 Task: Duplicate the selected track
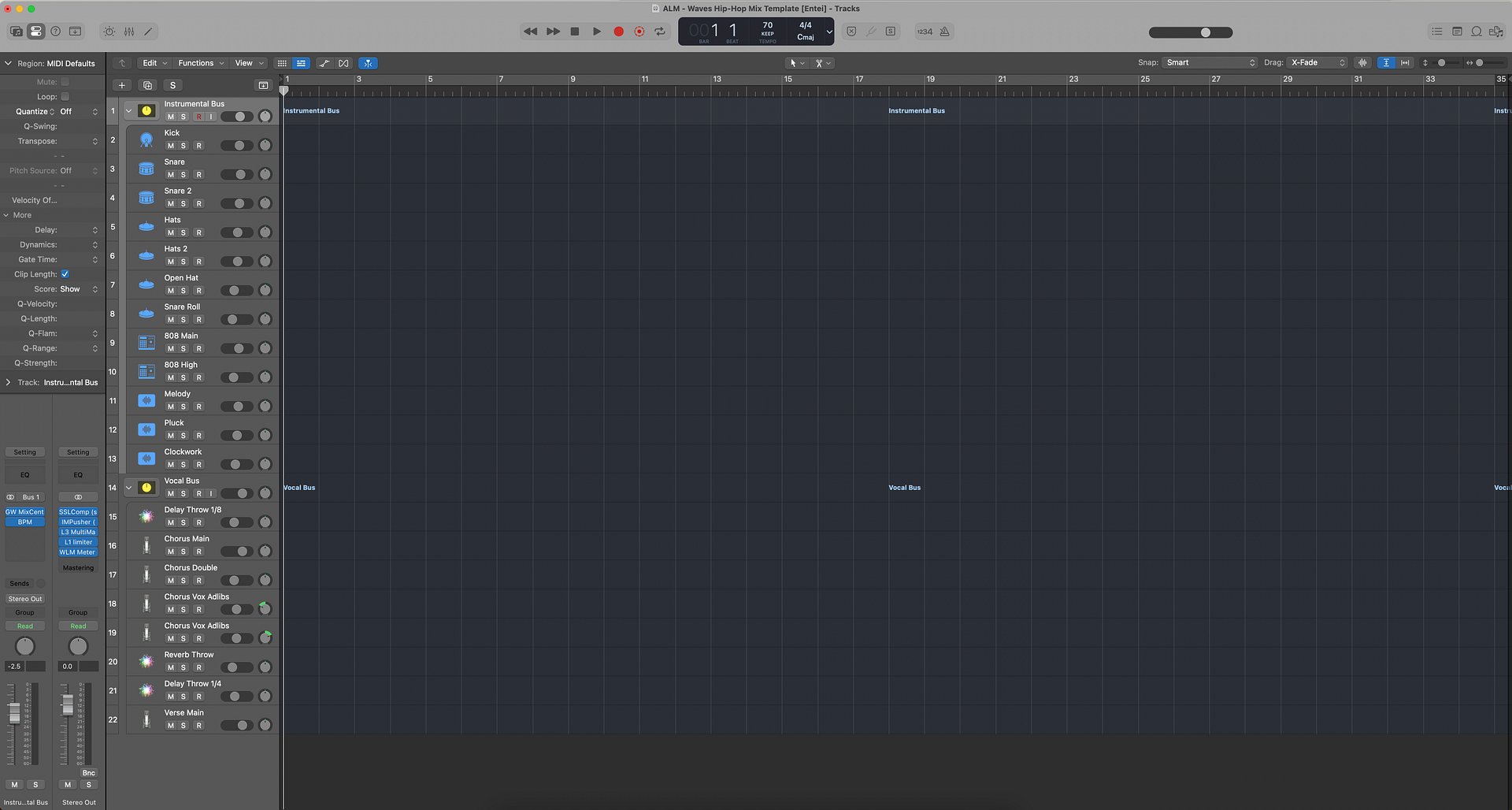pos(147,85)
